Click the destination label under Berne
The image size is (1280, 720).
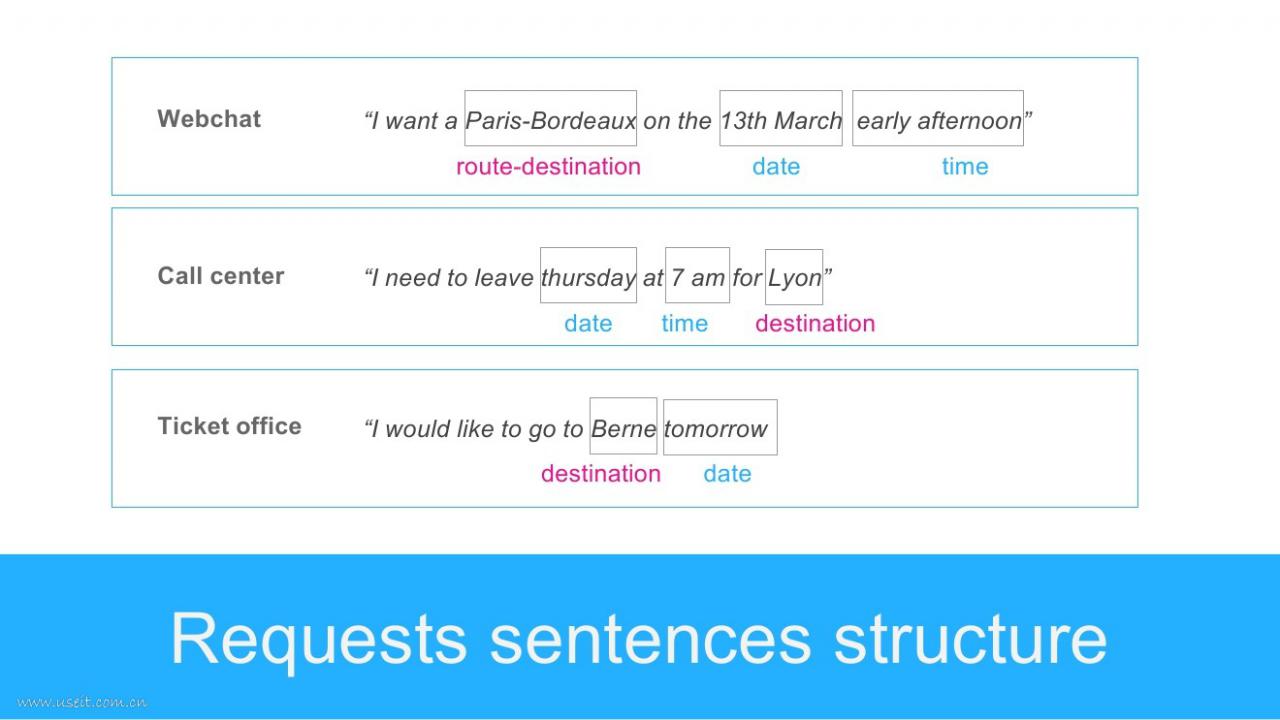coord(601,474)
